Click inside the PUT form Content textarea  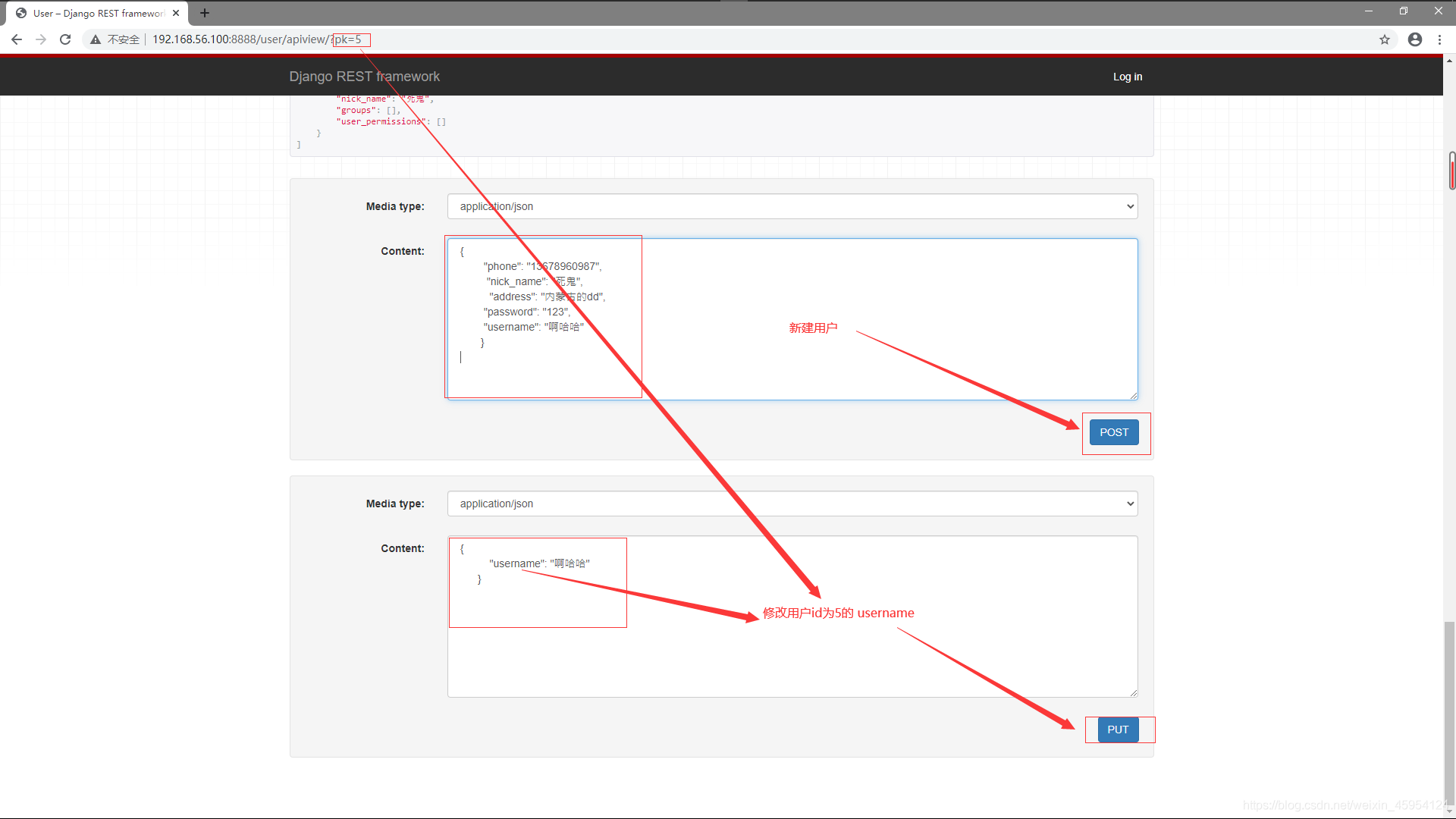(792, 617)
